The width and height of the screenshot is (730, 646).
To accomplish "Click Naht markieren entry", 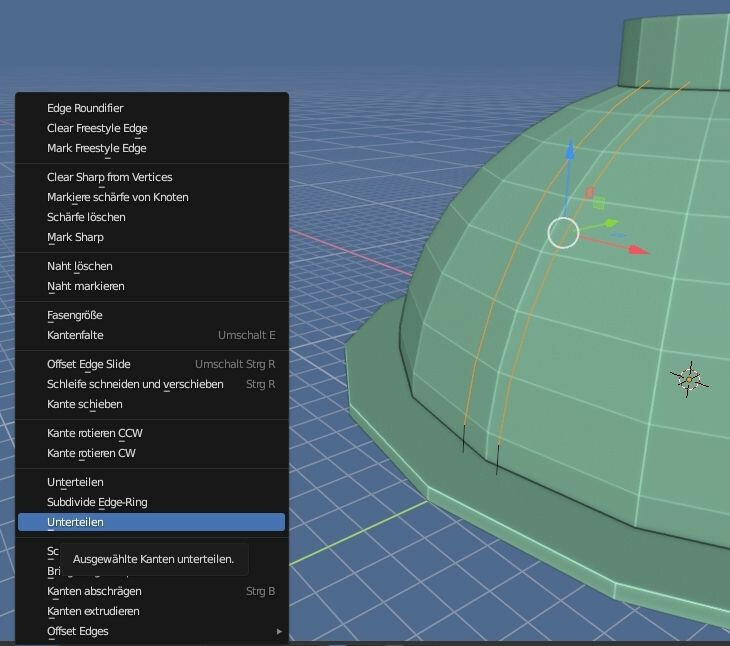I will pos(151,286).
